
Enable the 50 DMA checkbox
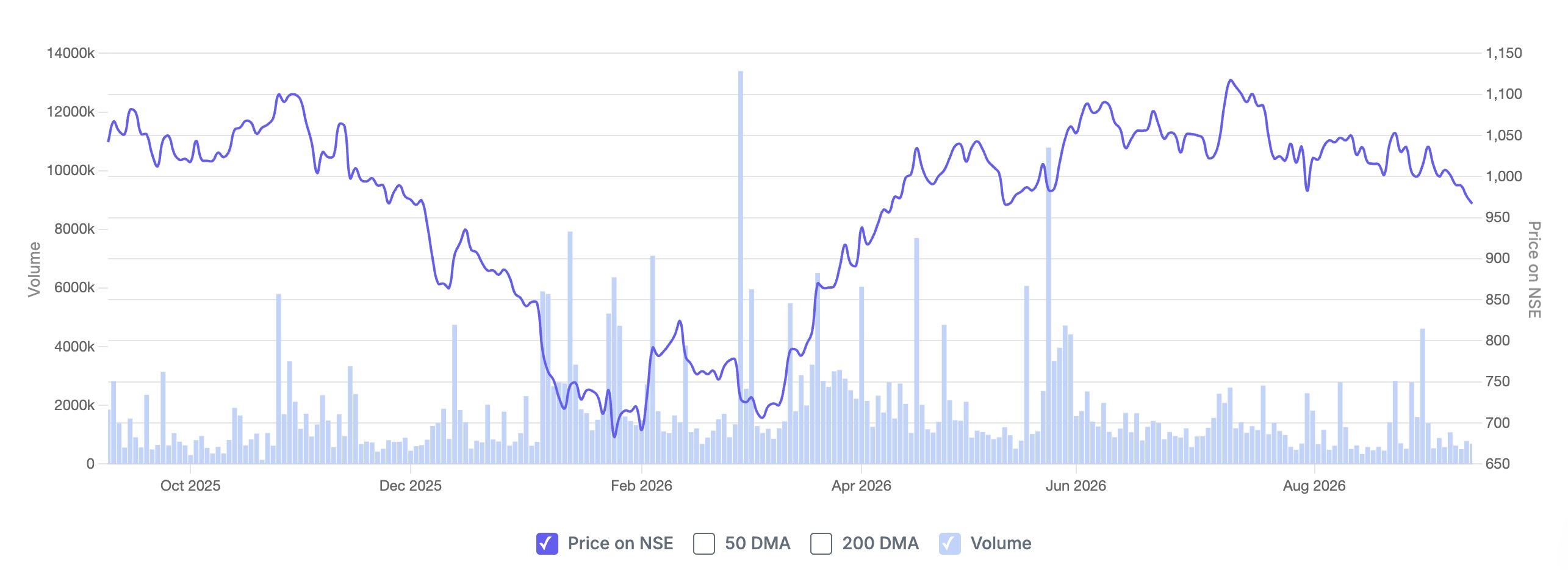703,543
